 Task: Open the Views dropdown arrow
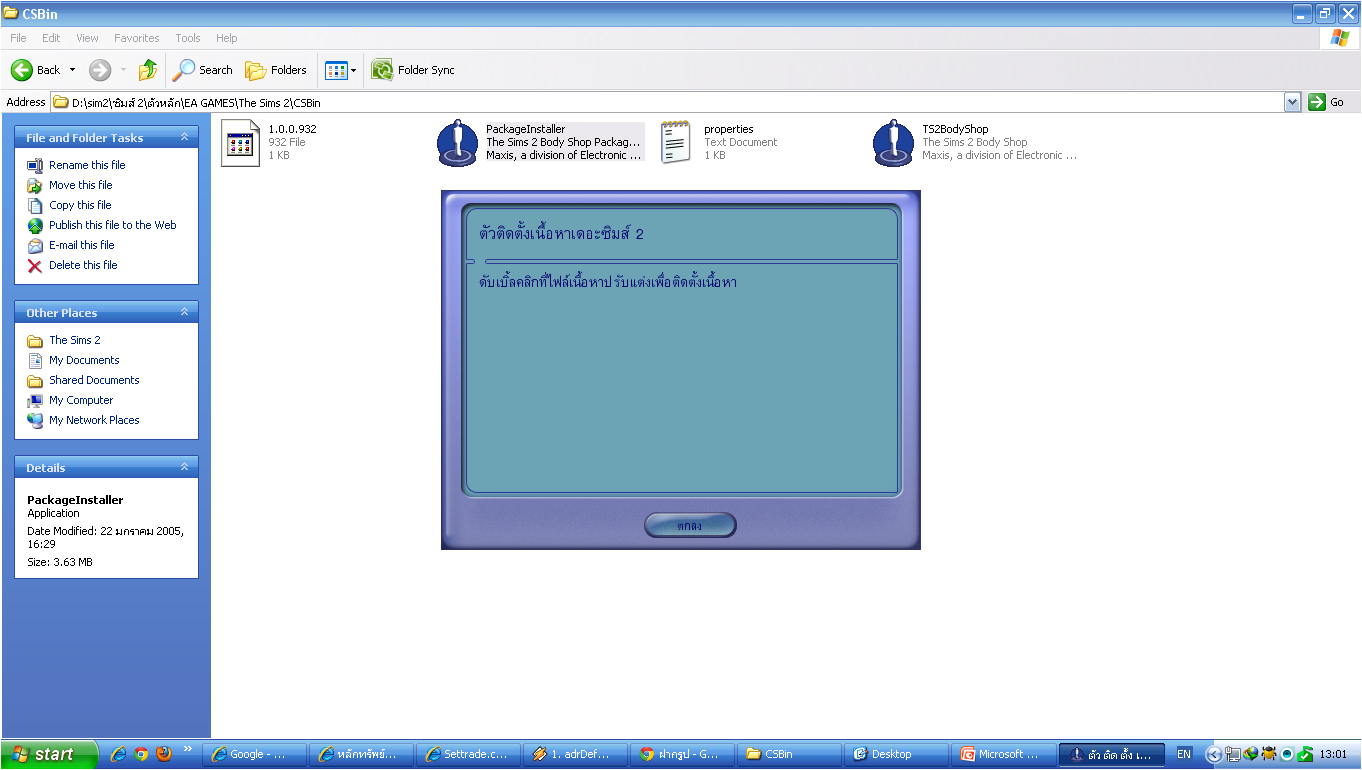(x=353, y=70)
